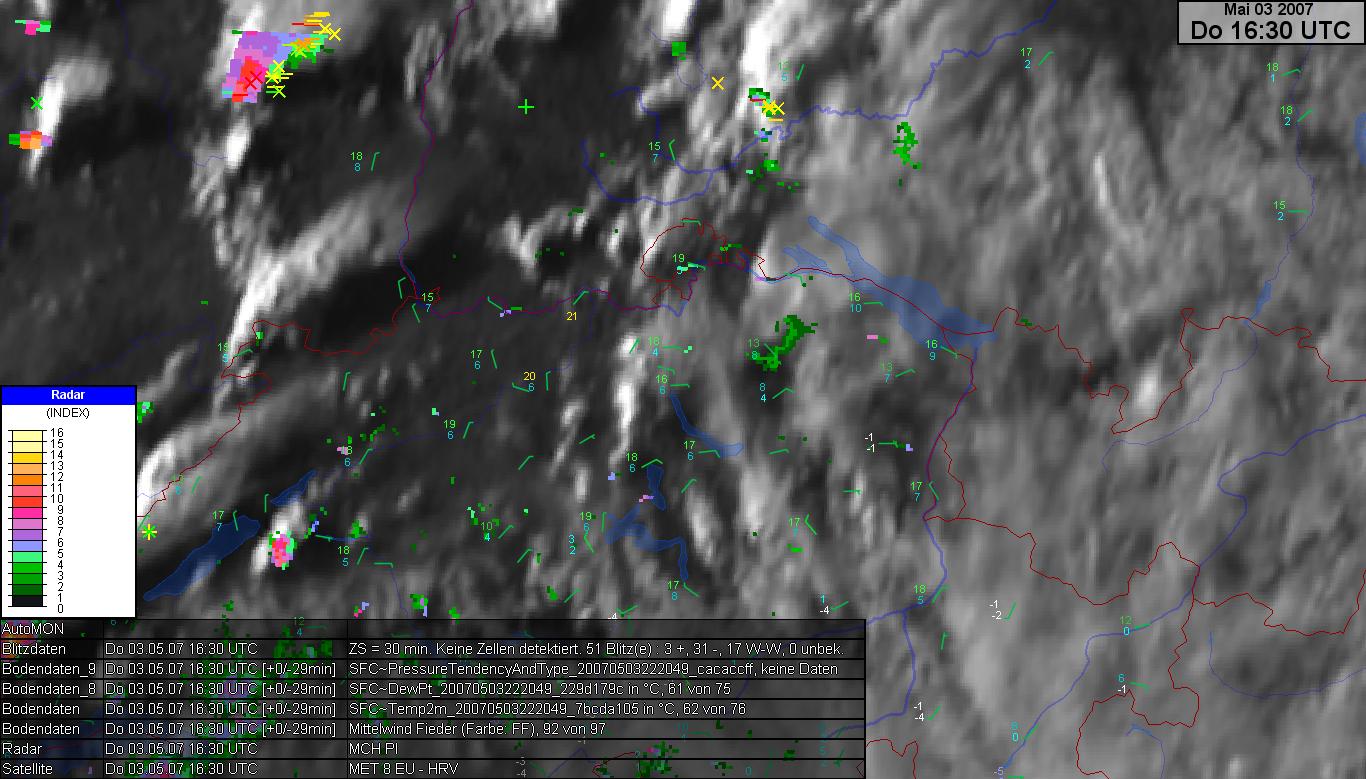
Task: Click the isolated green plus lightning marker
Action: coord(526,106)
